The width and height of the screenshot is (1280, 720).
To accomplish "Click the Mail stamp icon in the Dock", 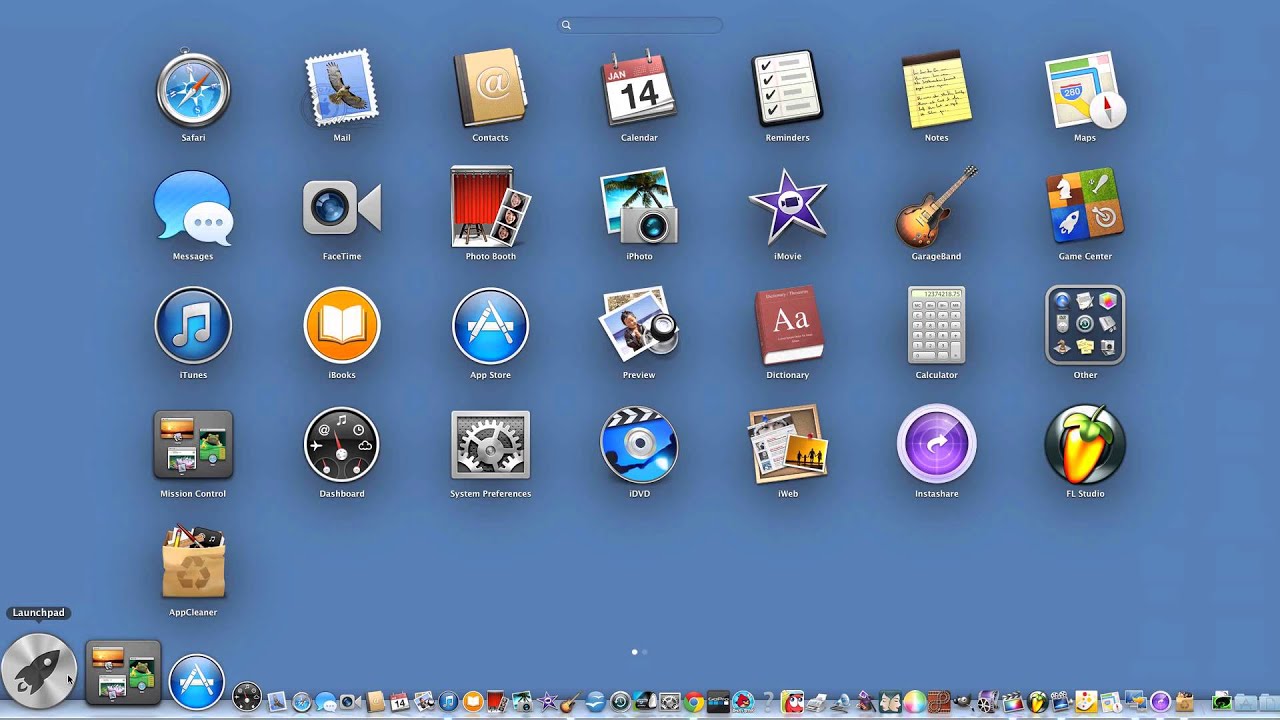I will (x=277, y=700).
